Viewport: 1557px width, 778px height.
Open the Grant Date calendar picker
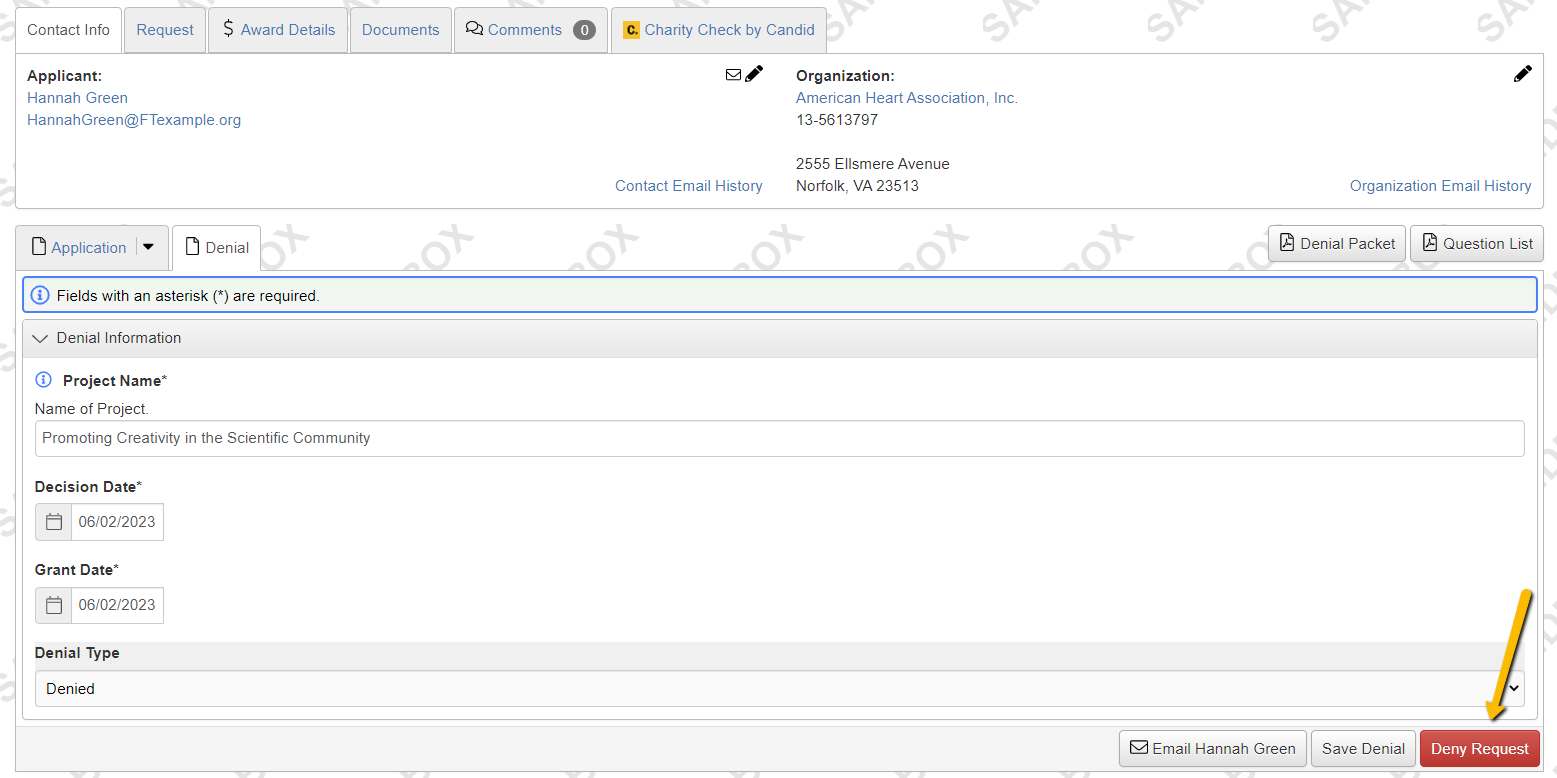(53, 605)
